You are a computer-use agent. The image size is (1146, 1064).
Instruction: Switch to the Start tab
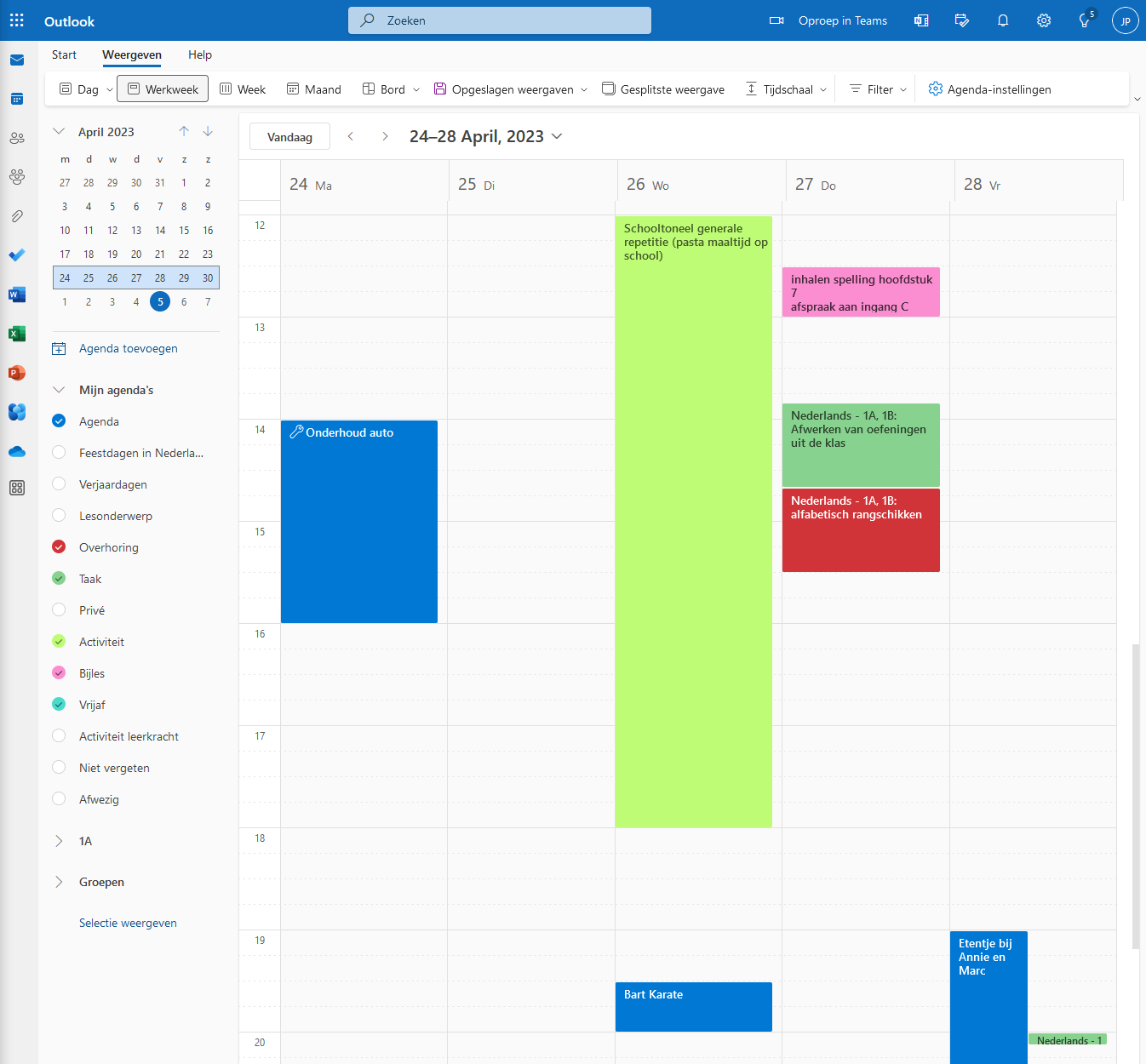[64, 54]
